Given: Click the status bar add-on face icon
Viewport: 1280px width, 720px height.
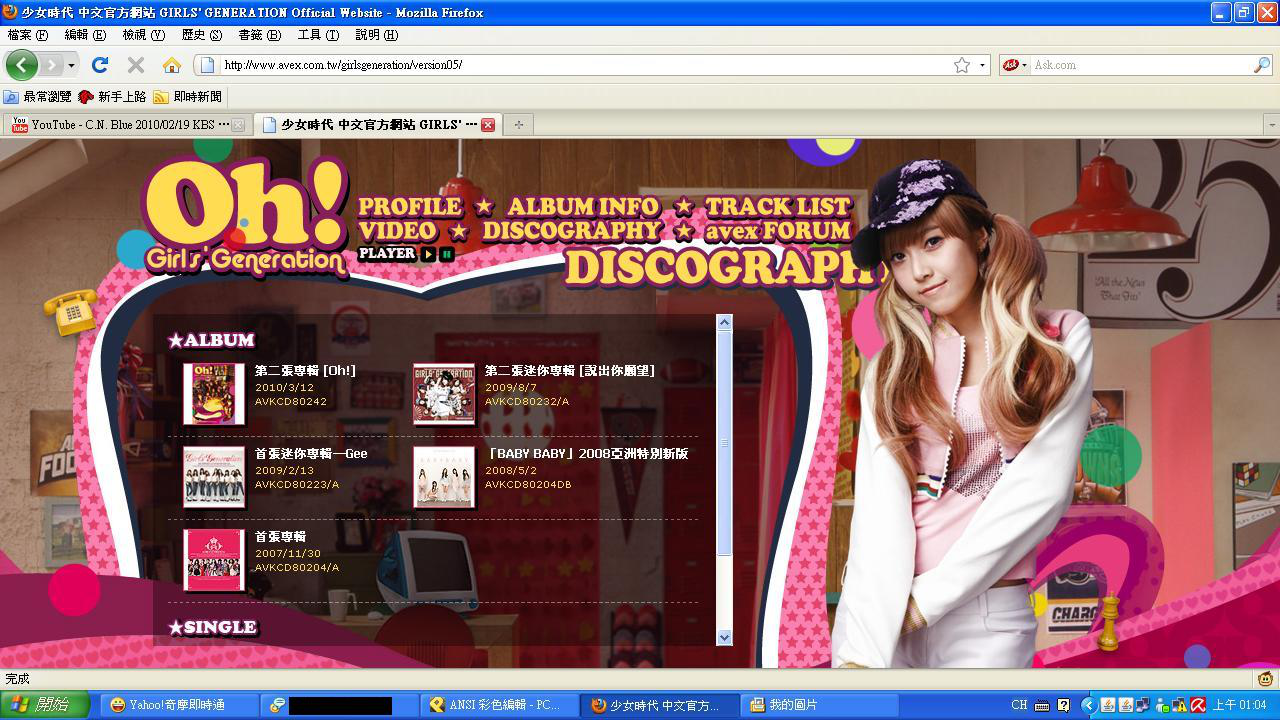Looking at the screenshot, I should point(1266,679).
